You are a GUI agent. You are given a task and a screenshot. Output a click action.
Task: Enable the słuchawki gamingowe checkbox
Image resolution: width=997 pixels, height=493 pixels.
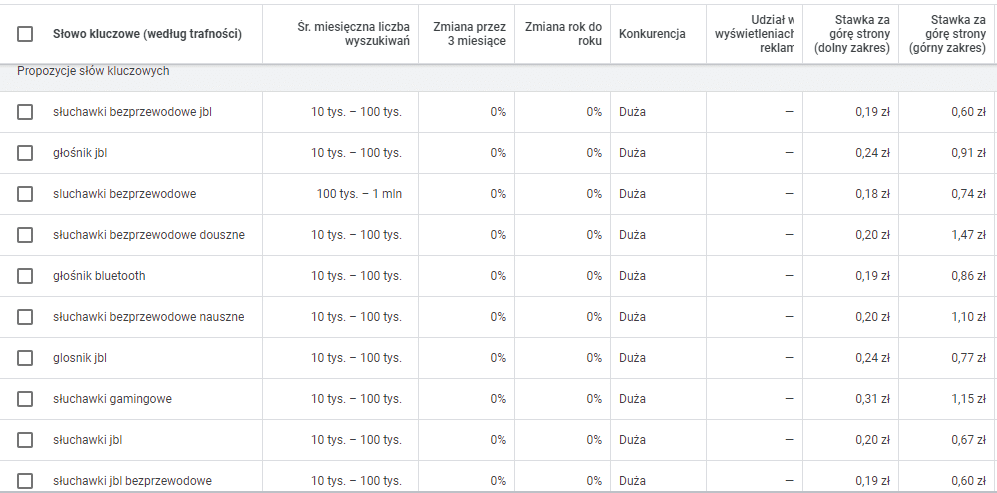click(25, 399)
